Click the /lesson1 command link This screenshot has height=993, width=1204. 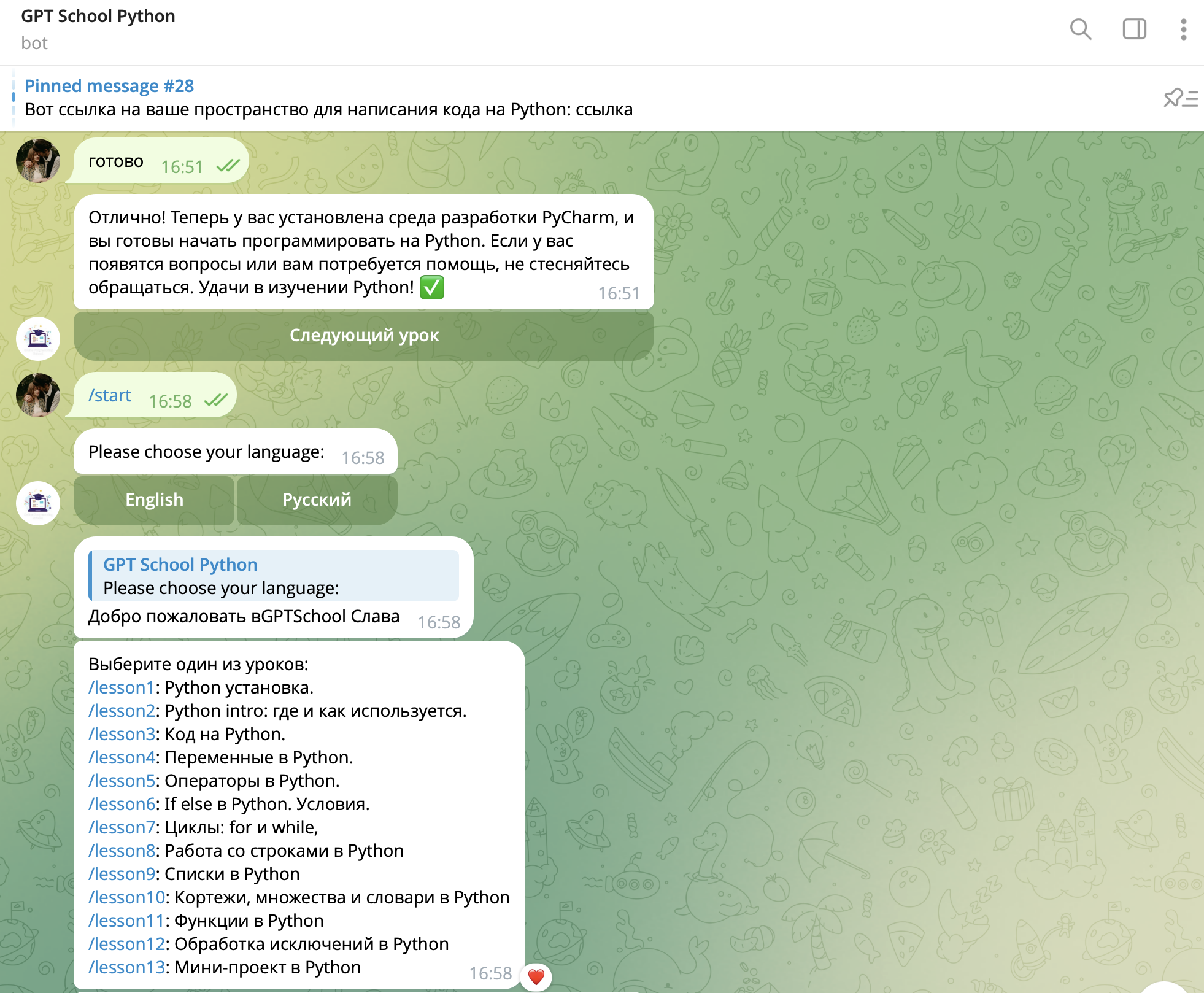click(122, 687)
